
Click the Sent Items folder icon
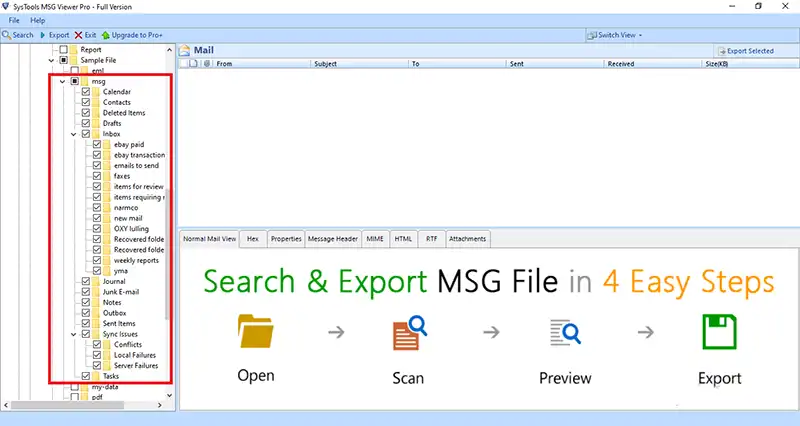click(96, 323)
